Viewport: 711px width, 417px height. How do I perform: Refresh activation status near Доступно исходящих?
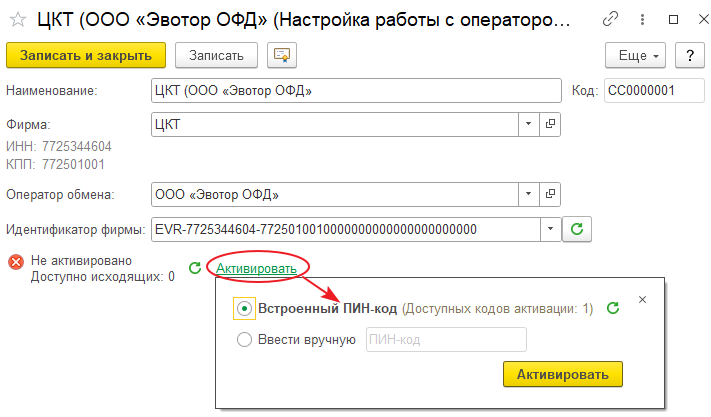tap(195, 268)
